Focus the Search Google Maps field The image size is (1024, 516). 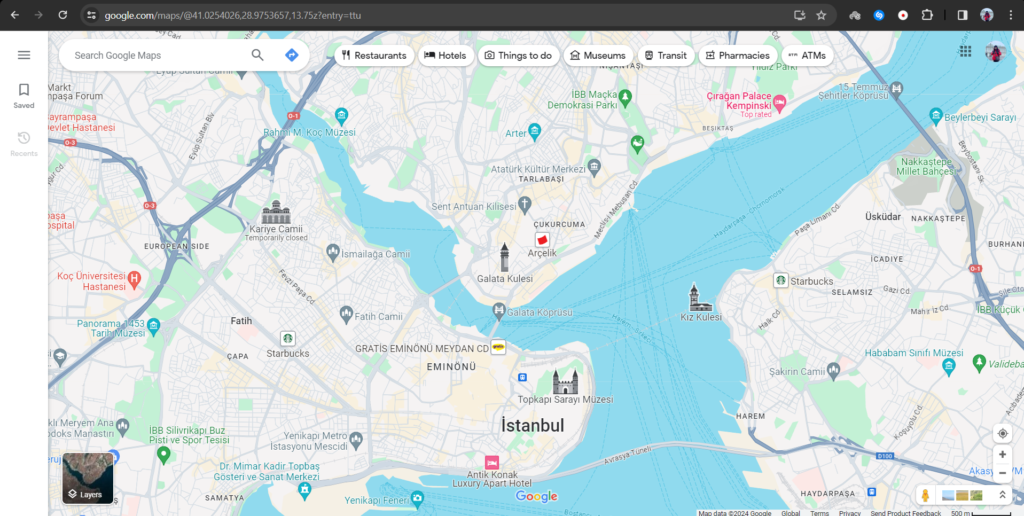pos(157,56)
